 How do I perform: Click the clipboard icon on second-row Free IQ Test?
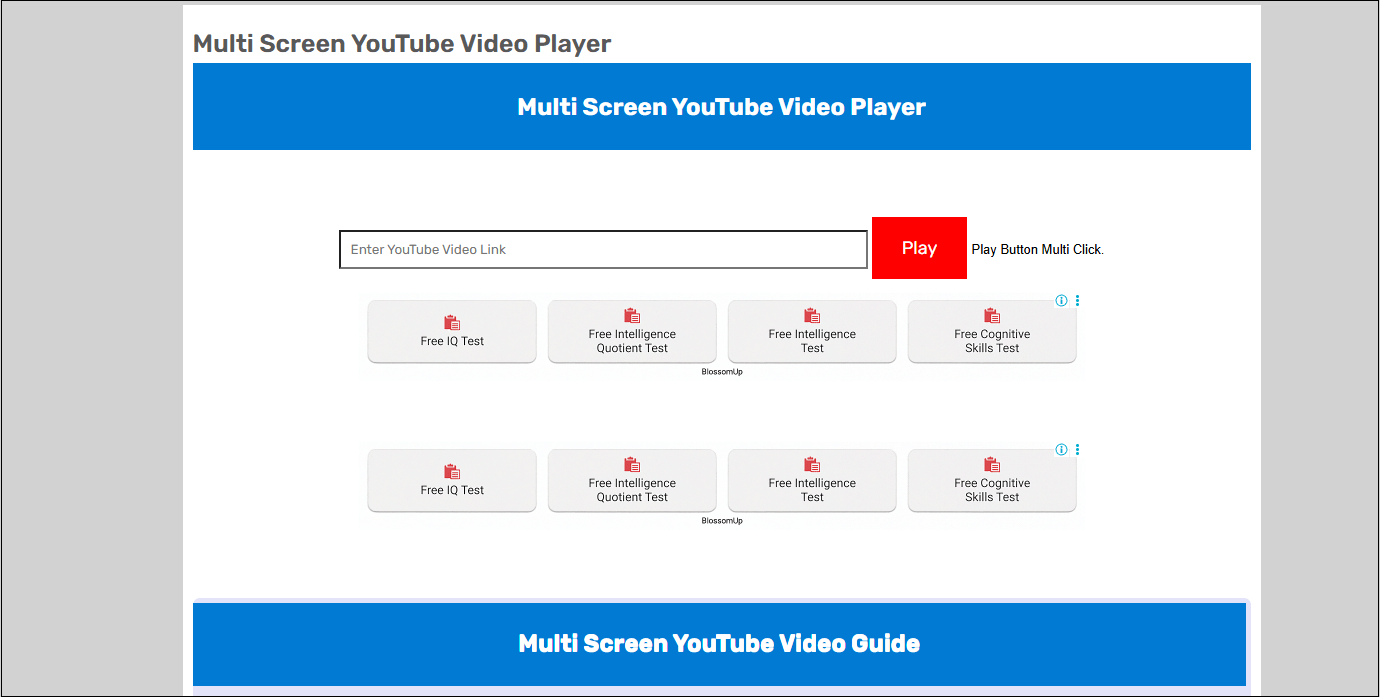click(x=451, y=471)
